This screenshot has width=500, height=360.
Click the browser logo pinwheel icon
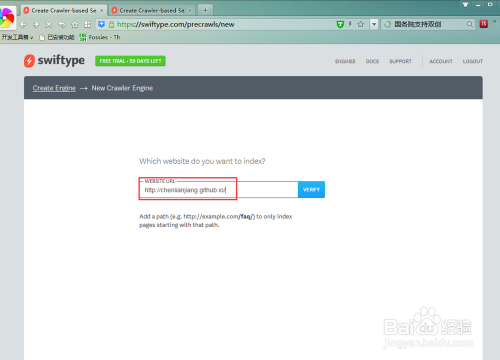point(7,17)
